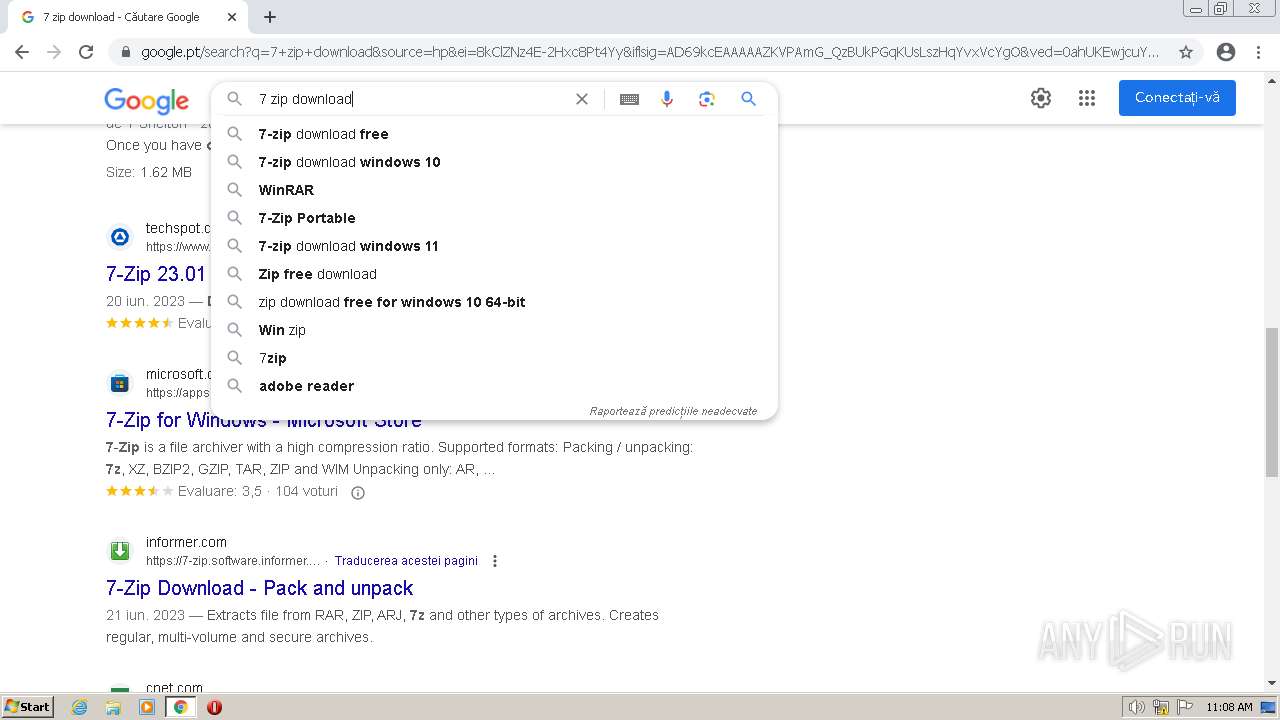
Task: Choose suggestion 7-Zip Portable
Action: coord(494,218)
